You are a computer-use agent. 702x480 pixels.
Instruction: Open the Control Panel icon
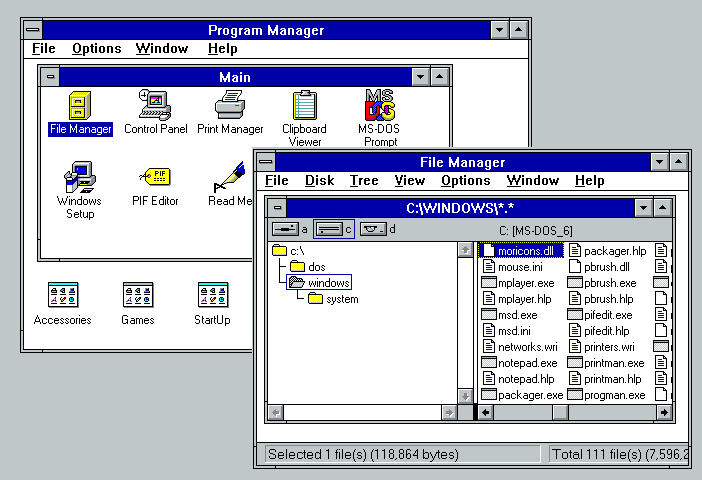tap(155, 105)
